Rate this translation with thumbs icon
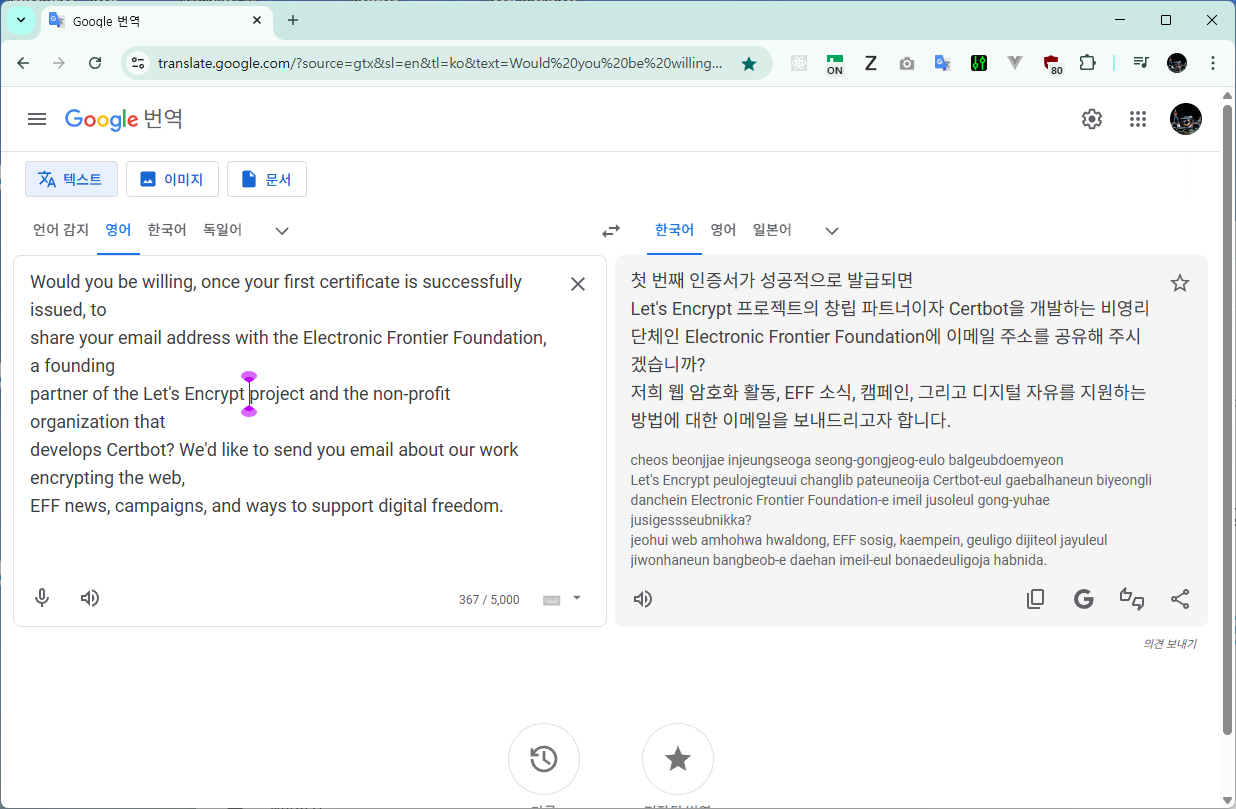The height and width of the screenshot is (809, 1236). tap(1132, 599)
